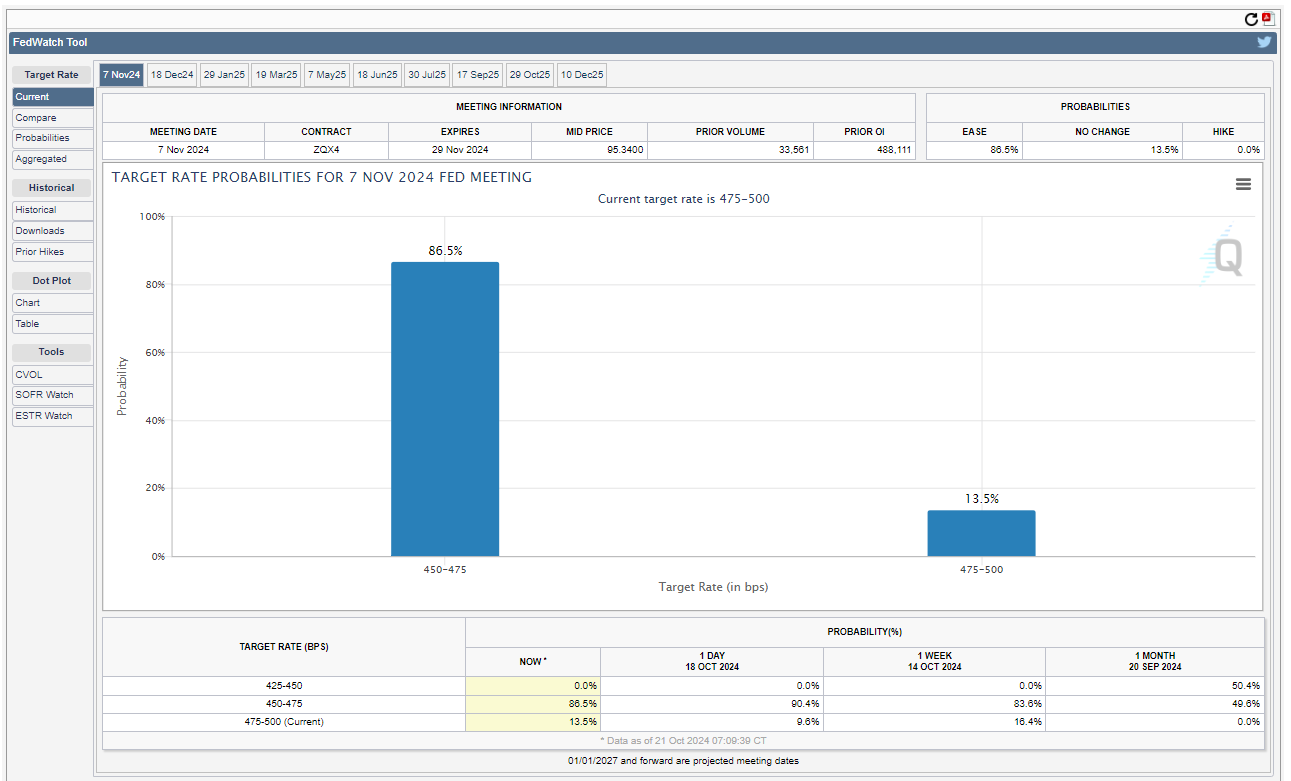
Task: Click the 16.4% one-week probability cell
Action: [934, 722]
